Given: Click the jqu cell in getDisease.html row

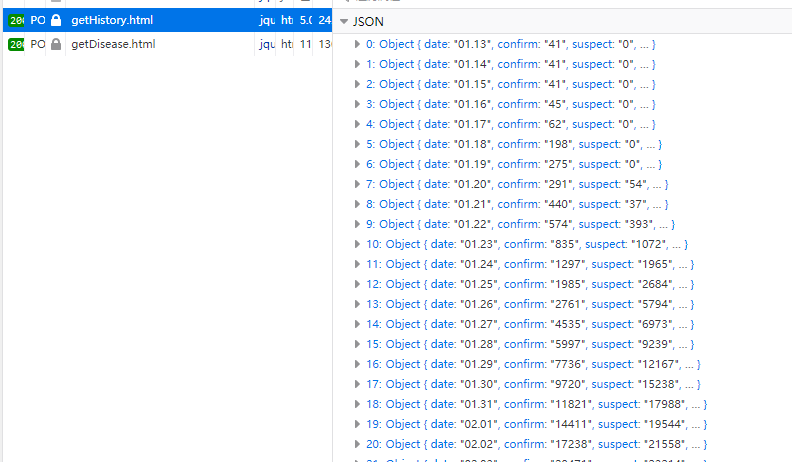Looking at the screenshot, I should click(x=267, y=44).
